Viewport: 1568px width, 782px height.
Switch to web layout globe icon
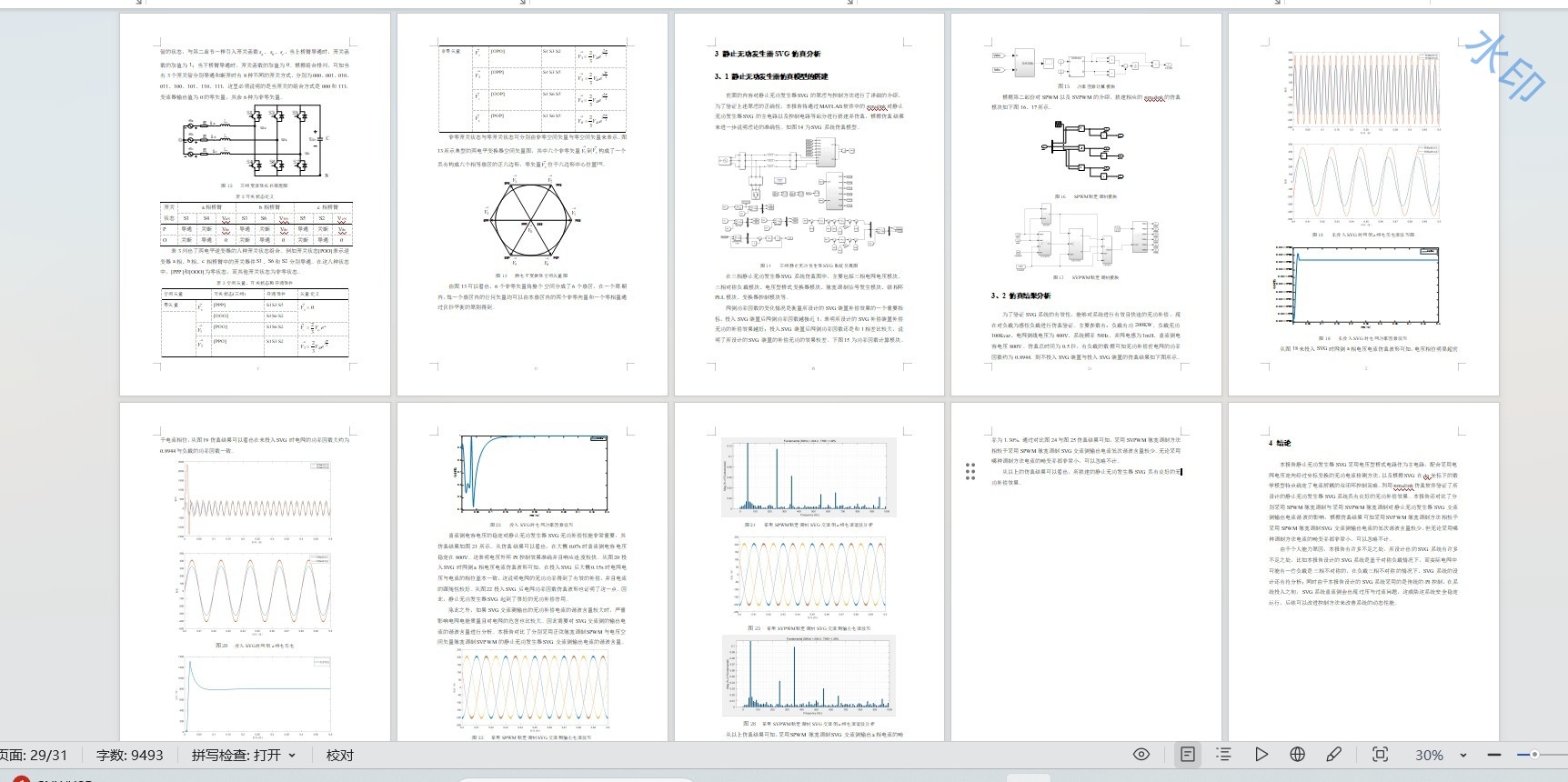1298,755
